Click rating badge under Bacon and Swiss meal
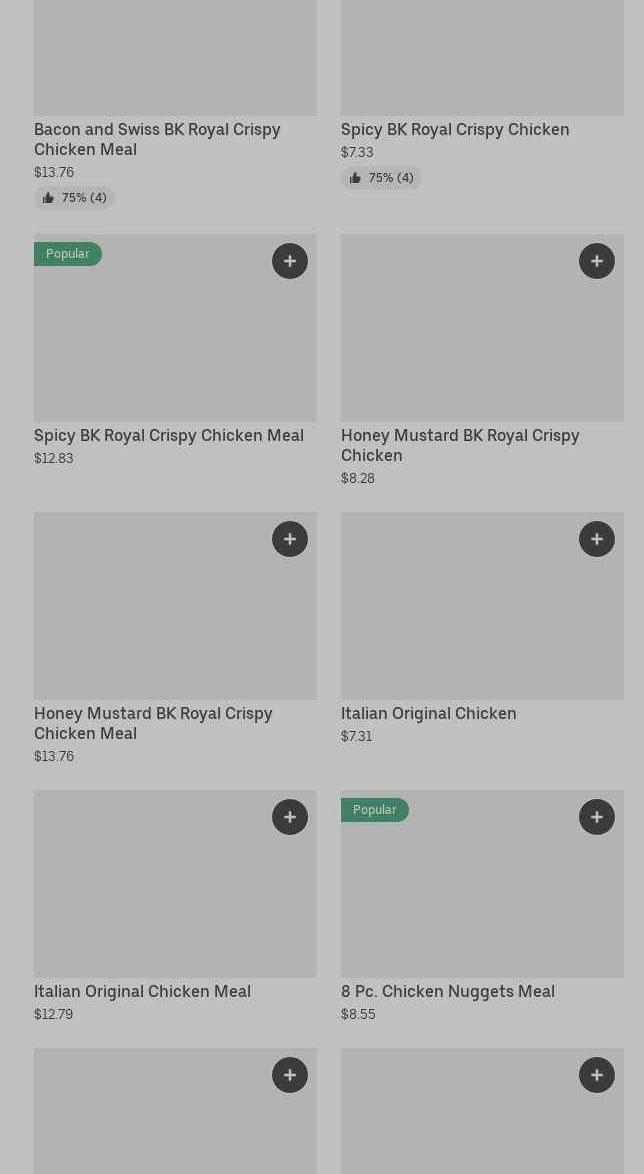The height and width of the screenshot is (1174, 644). (x=75, y=198)
